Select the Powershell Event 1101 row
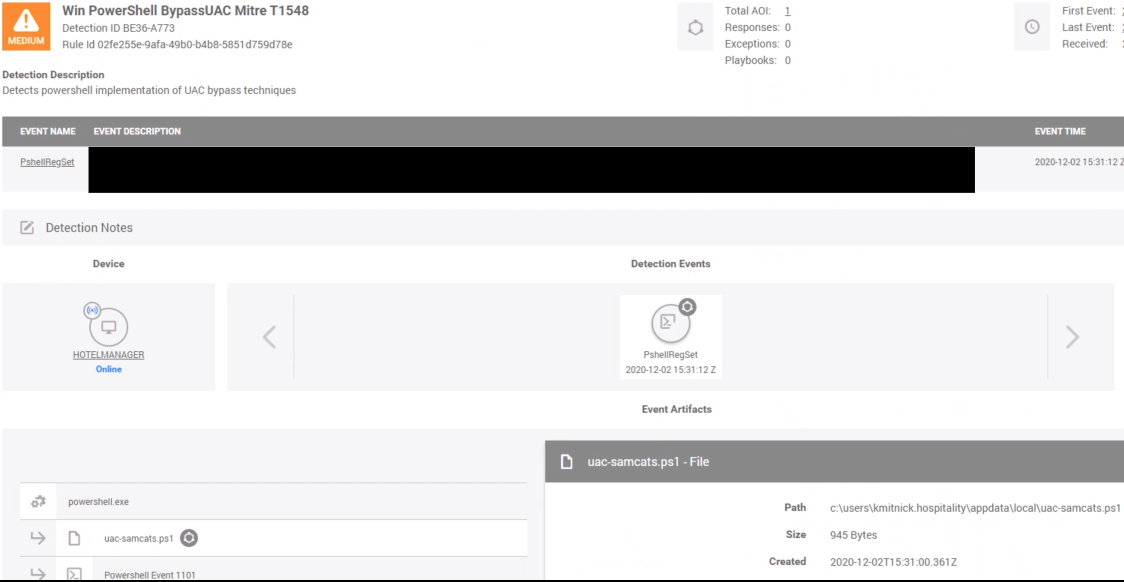The image size is (1124, 582). click(273, 569)
